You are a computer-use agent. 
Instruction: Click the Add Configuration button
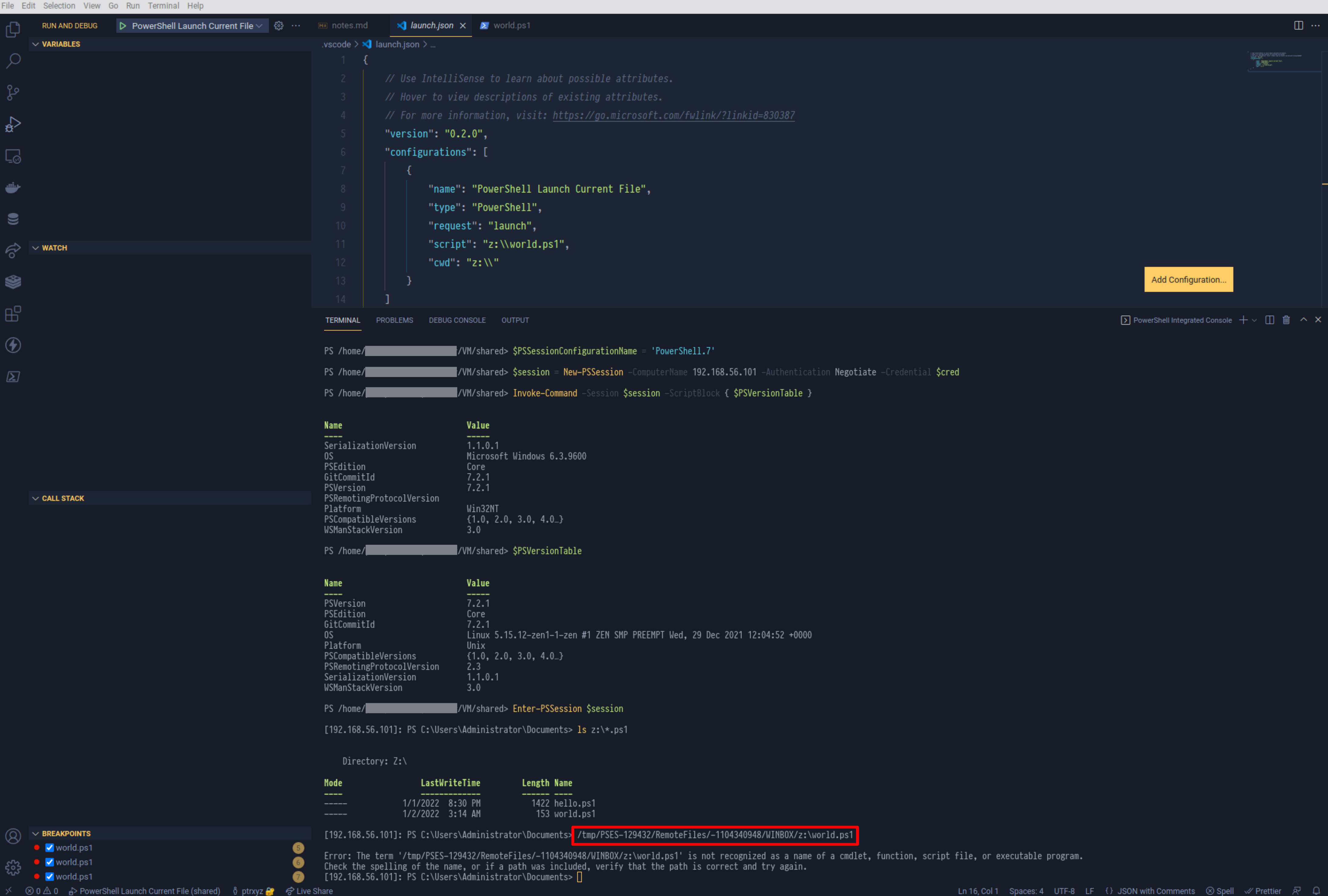point(1189,280)
